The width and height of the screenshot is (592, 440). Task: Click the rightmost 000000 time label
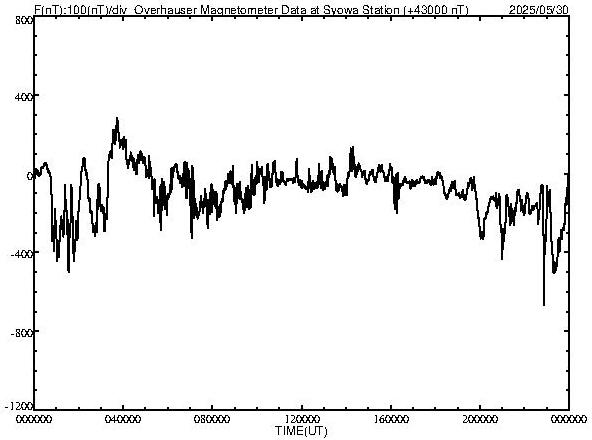click(569, 419)
